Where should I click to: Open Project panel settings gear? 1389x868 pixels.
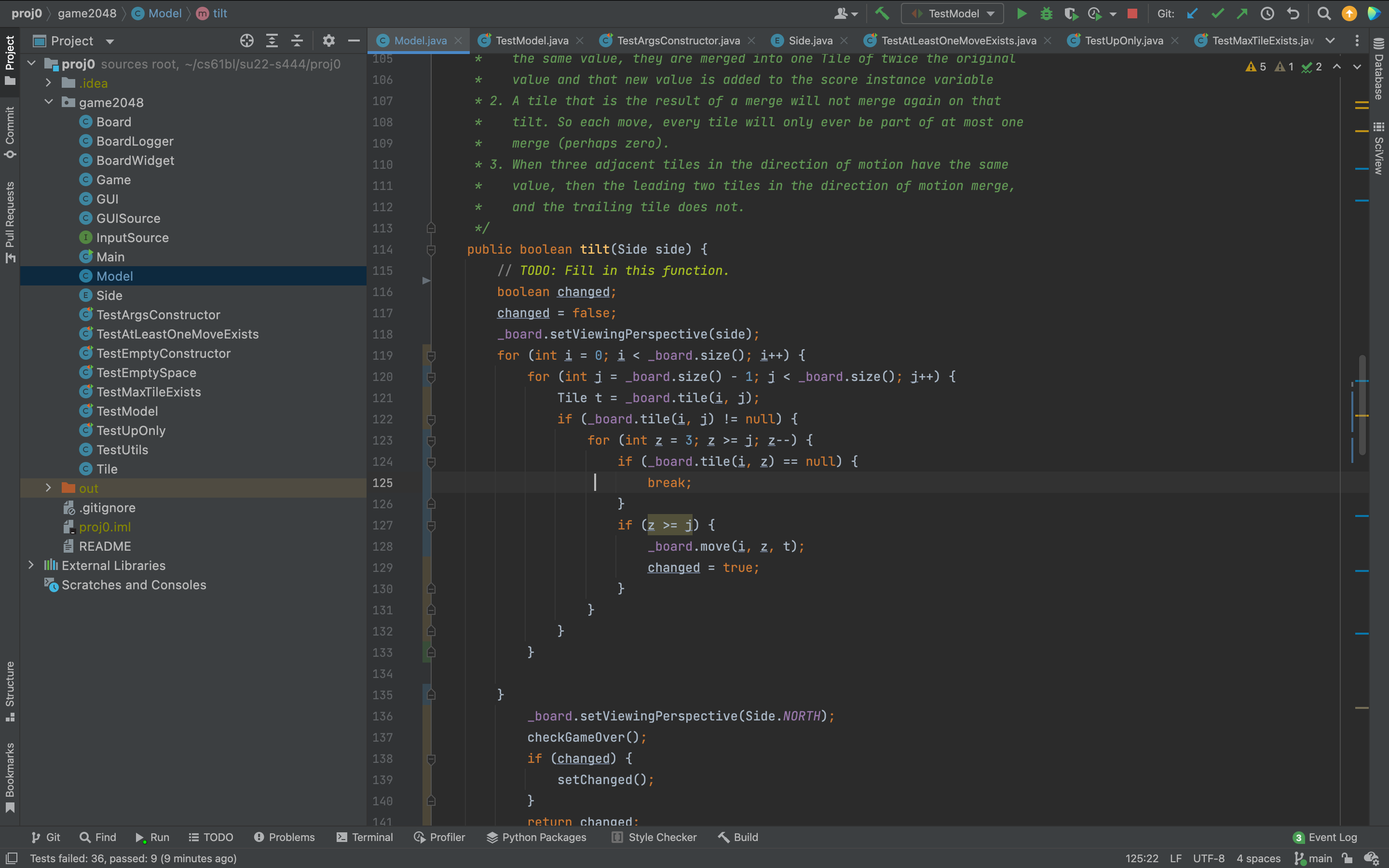tap(328, 41)
